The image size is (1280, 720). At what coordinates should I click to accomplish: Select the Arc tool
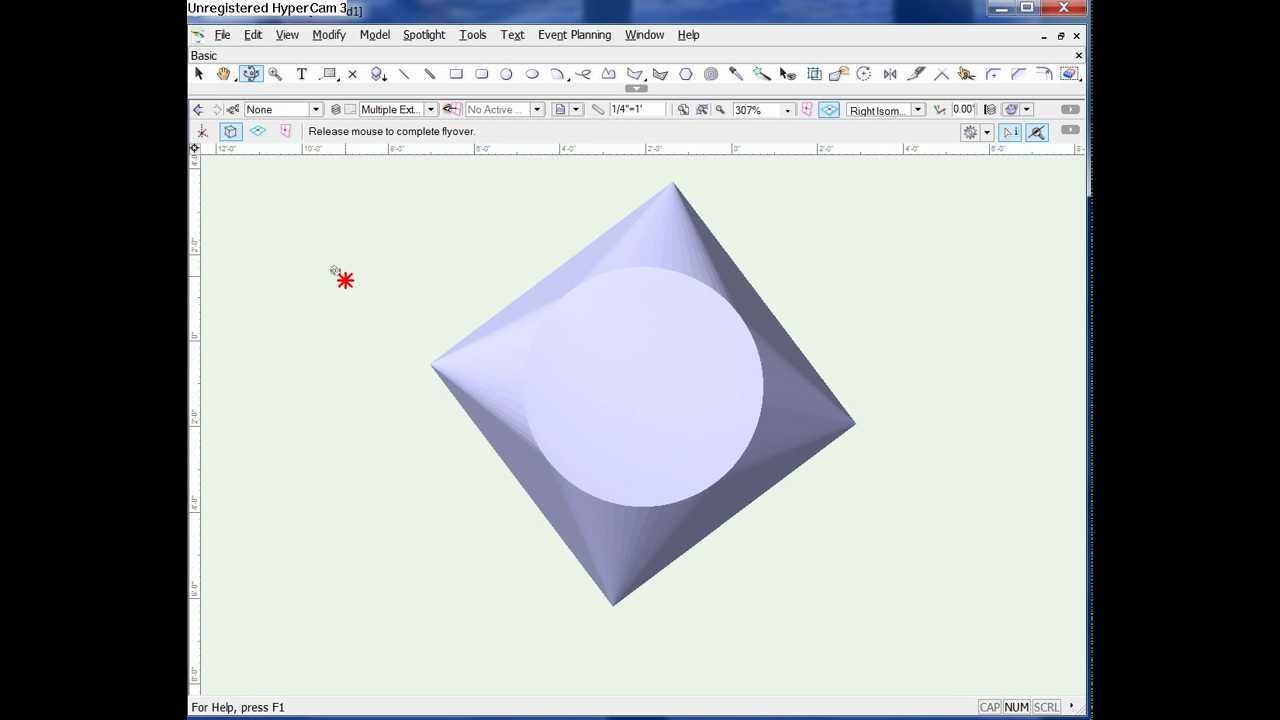[558, 74]
